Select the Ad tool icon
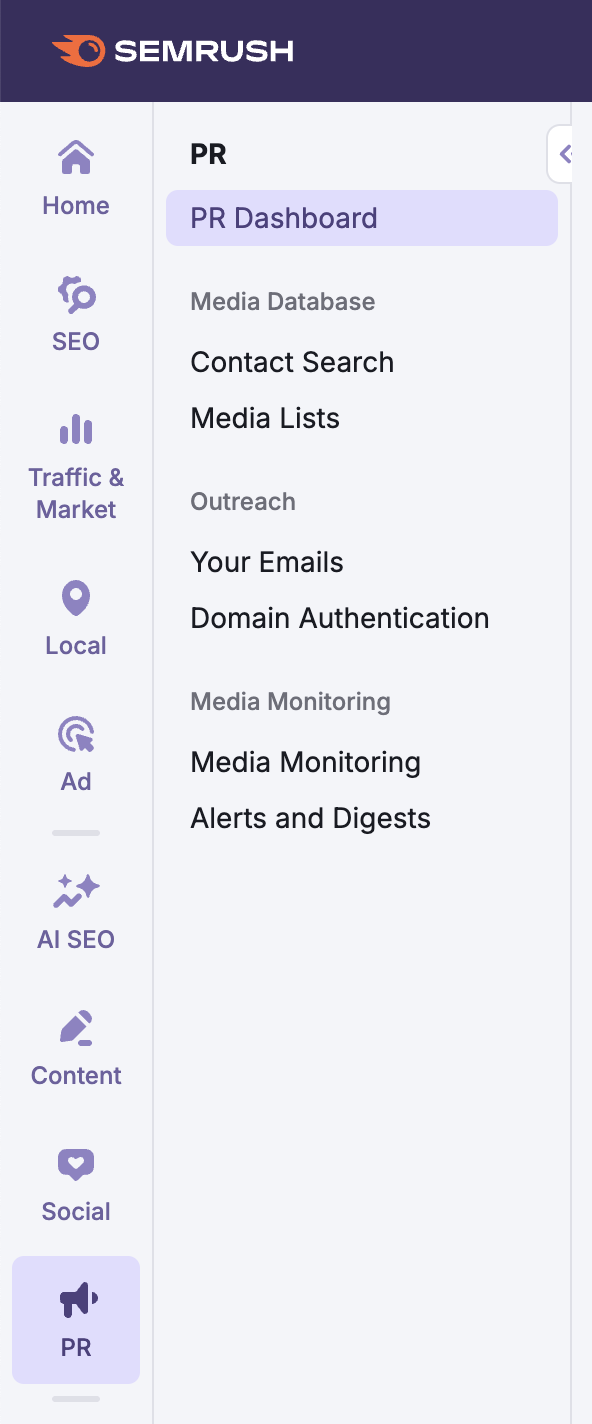This screenshot has width=592, height=1424. click(x=75, y=734)
